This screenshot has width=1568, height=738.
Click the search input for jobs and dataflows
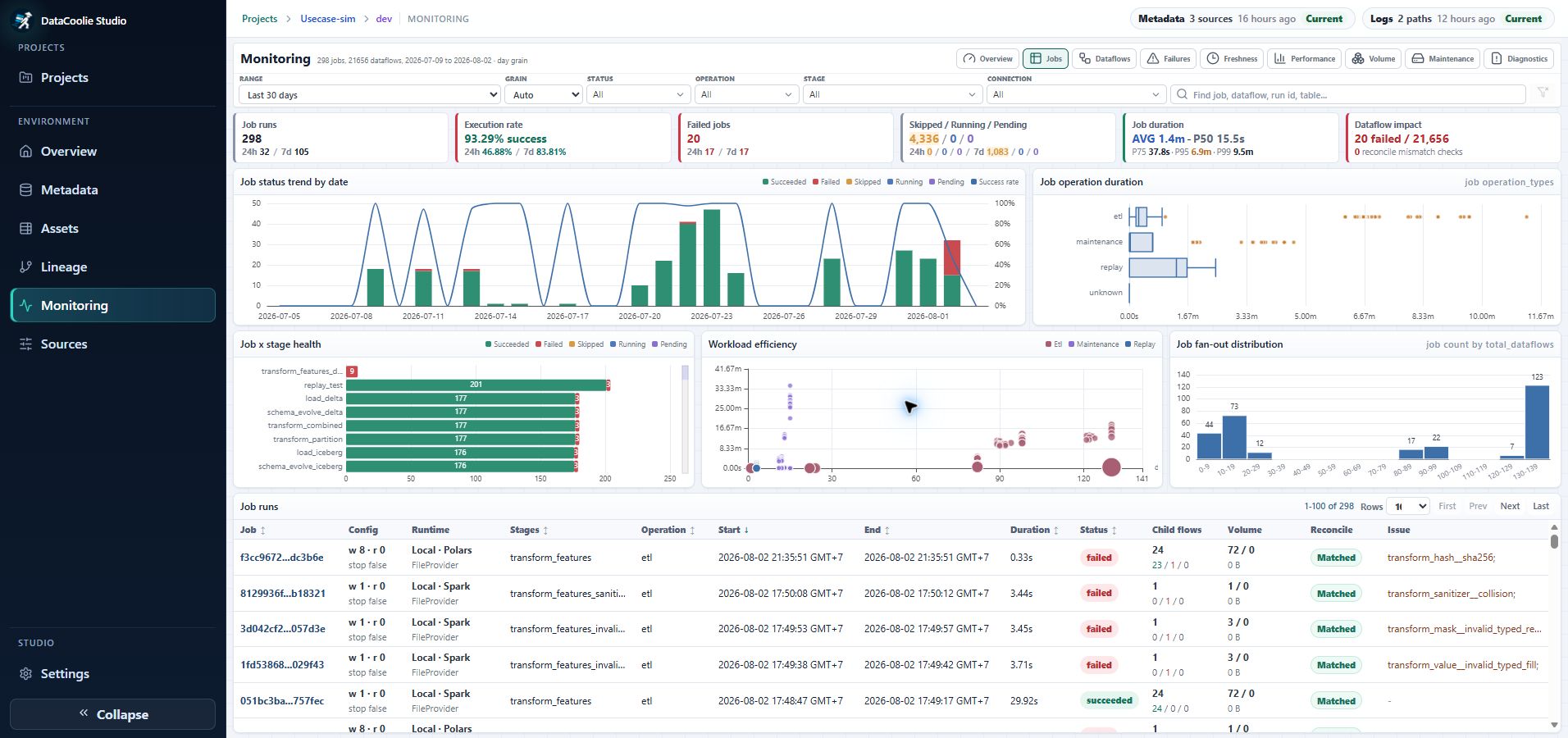(x=1348, y=95)
